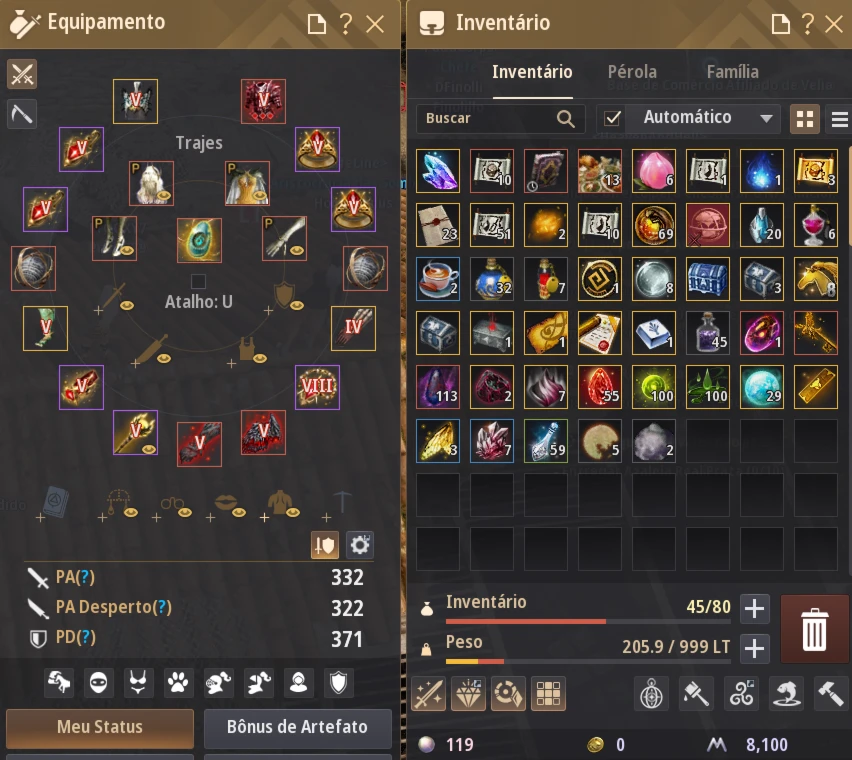Image resolution: width=852 pixels, height=760 pixels.
Task: Select the crossed swords combat gear icon
Action: [x=22, y=74]
